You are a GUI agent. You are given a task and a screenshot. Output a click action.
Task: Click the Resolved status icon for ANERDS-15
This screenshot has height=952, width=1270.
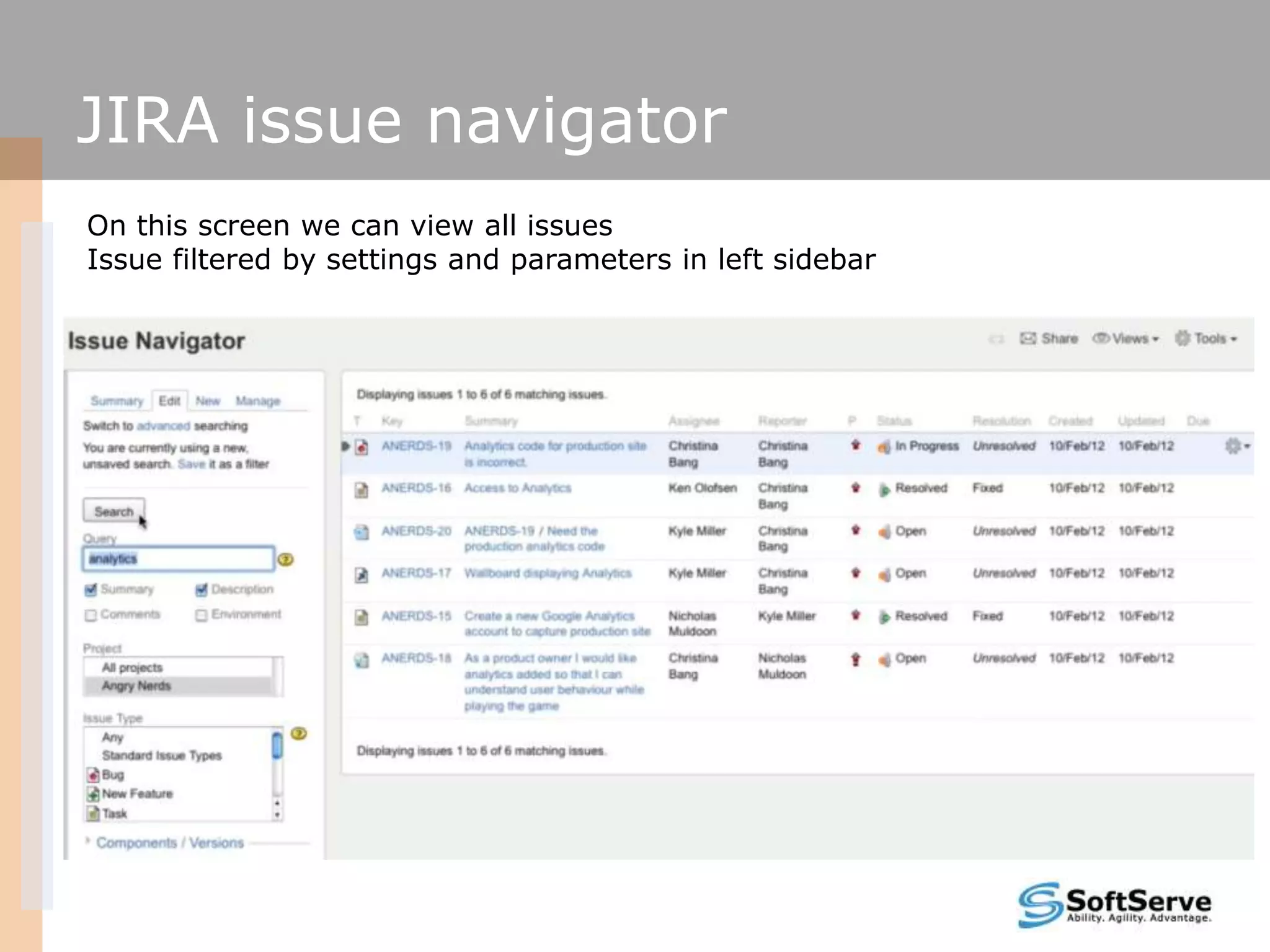tap(884, 617)
